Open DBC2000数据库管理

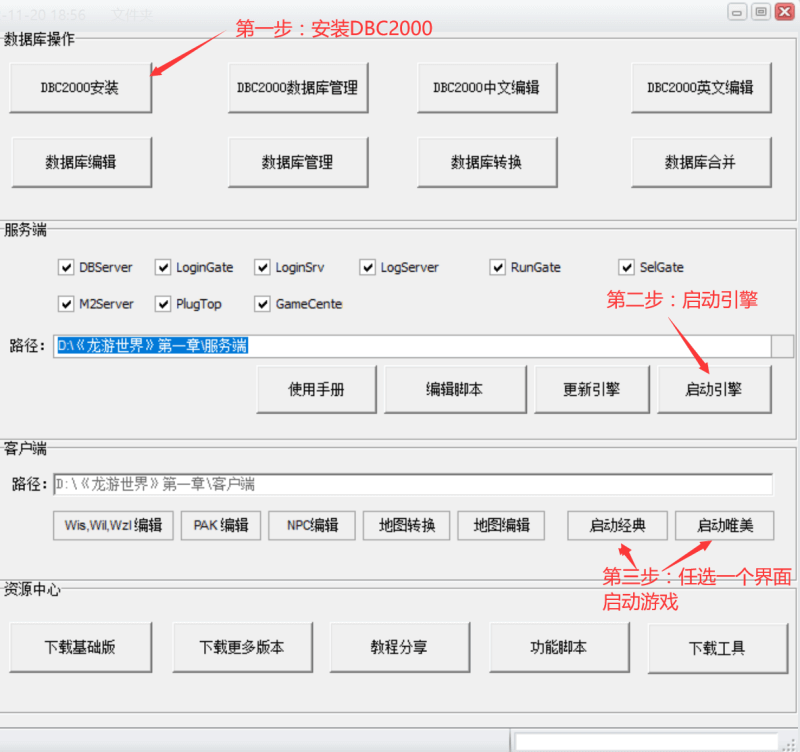tap(297, 88)
